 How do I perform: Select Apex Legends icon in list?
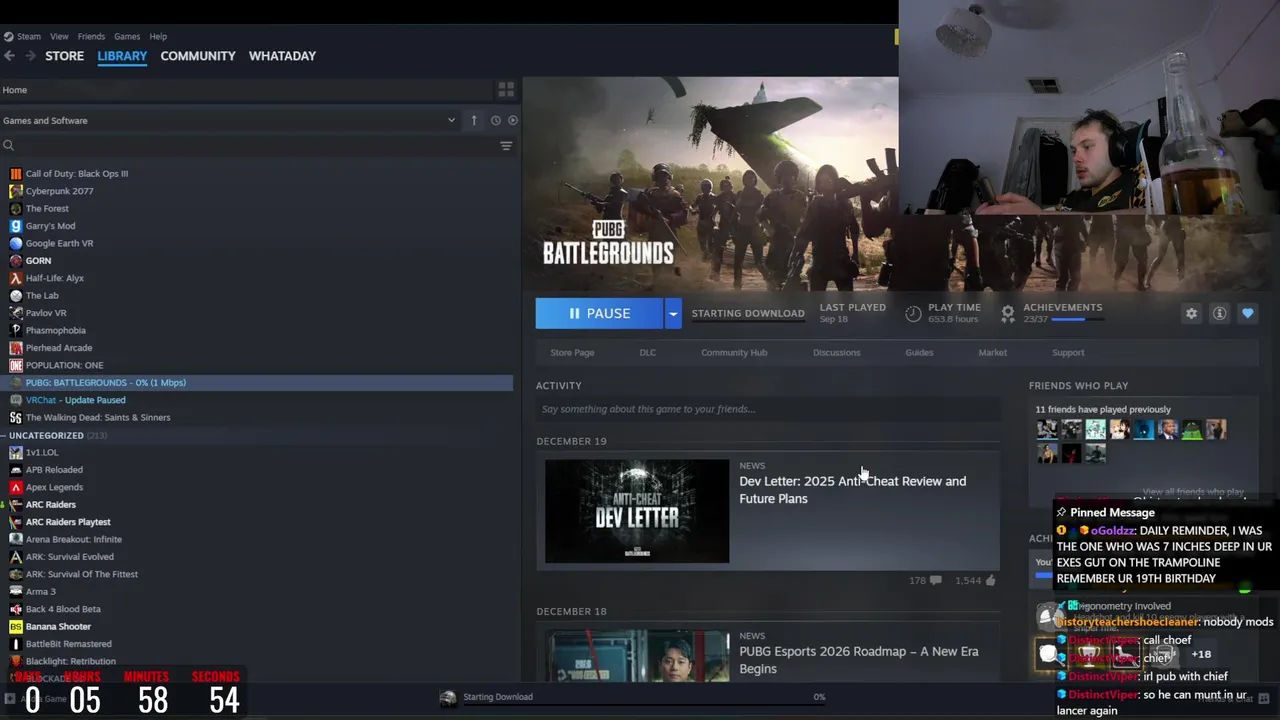click(x=16, y=487)
